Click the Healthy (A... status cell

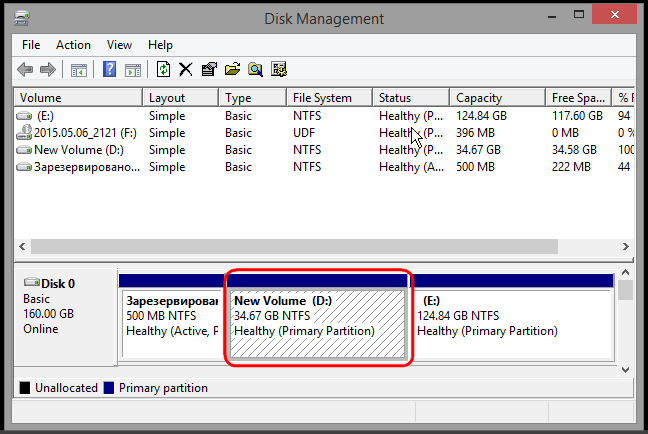tap(412, 167)
